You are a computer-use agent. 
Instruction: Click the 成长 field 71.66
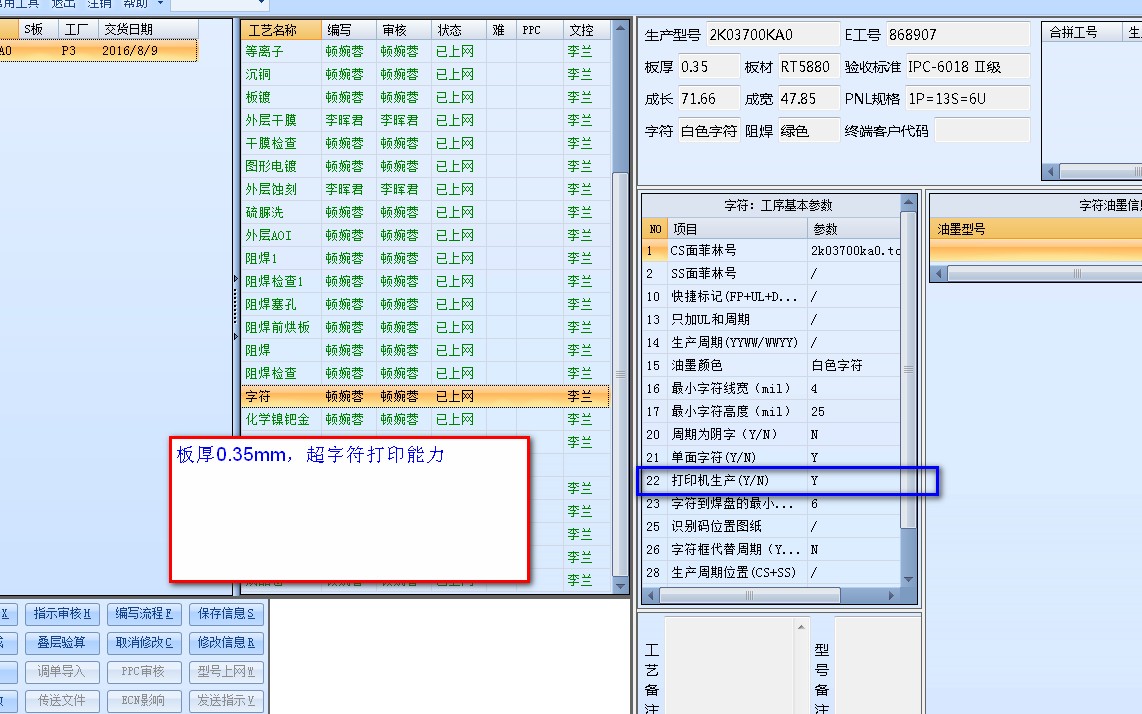[x=709, y=98]
